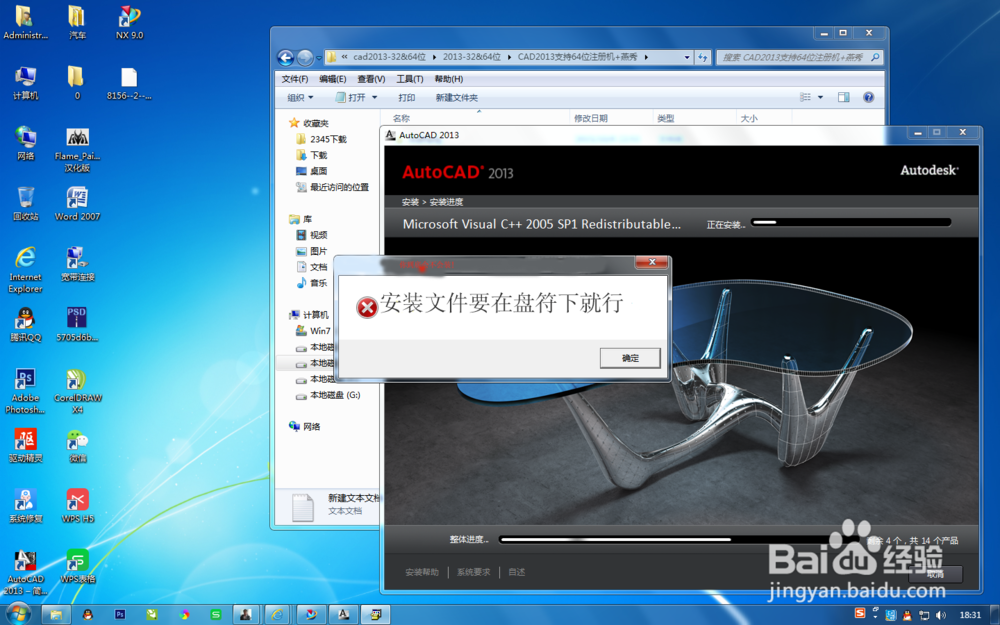This screenshot has height=625, width=1000.
Task: Open the 编辑(E) menu
Action: point(333,79)
